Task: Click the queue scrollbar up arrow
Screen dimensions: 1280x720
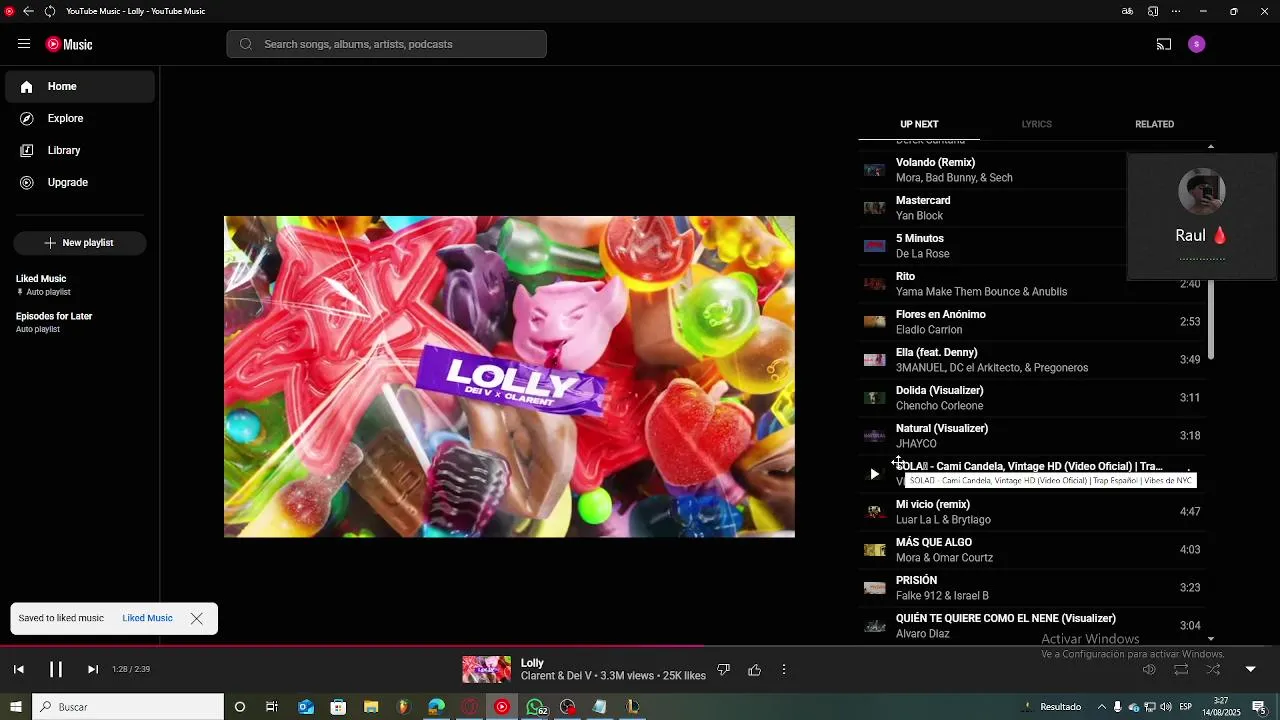Action: tap(1211, 146)
